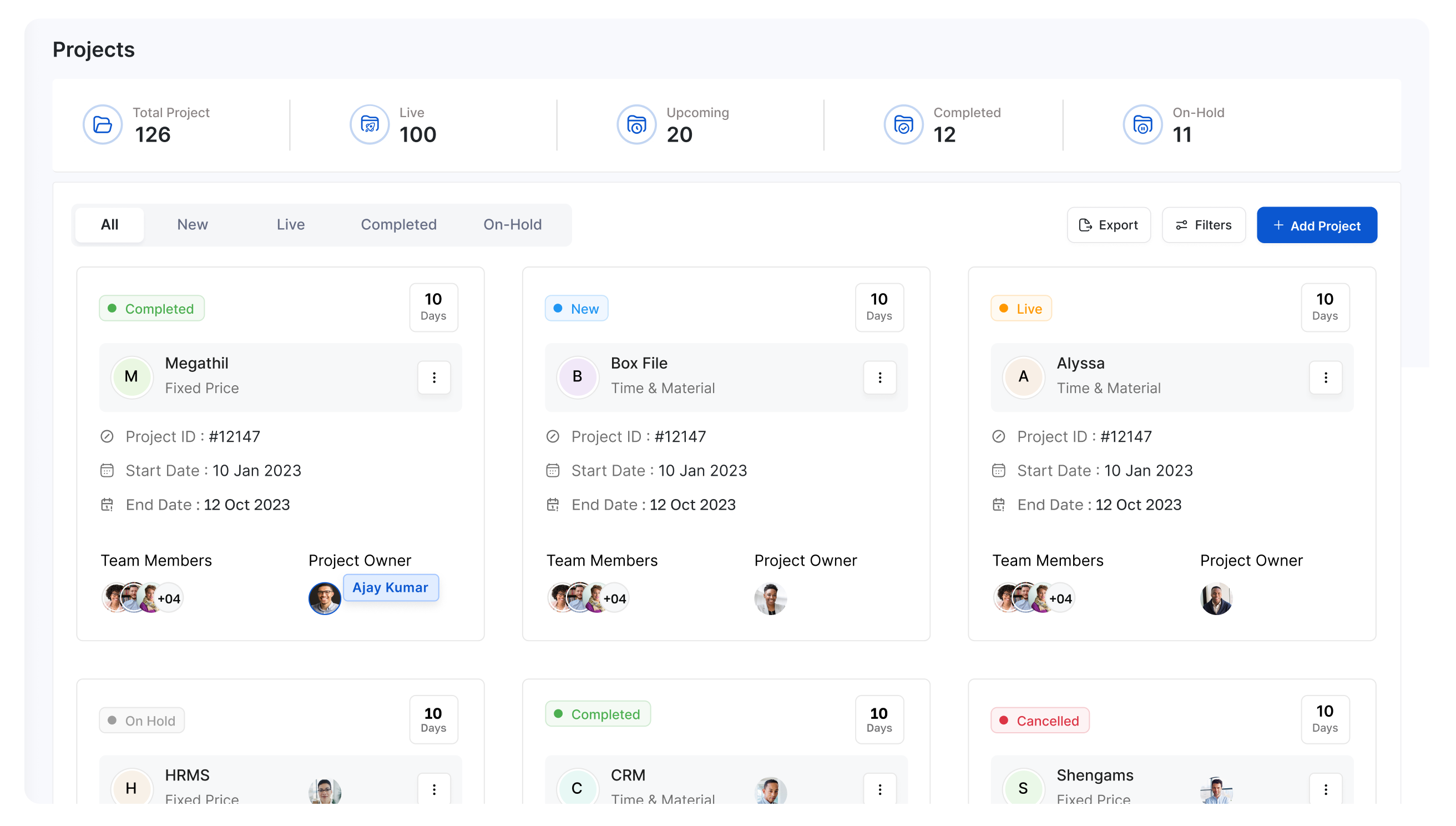
Task: Click the Completed projects checkmark icon
Action: pos(904,124)
